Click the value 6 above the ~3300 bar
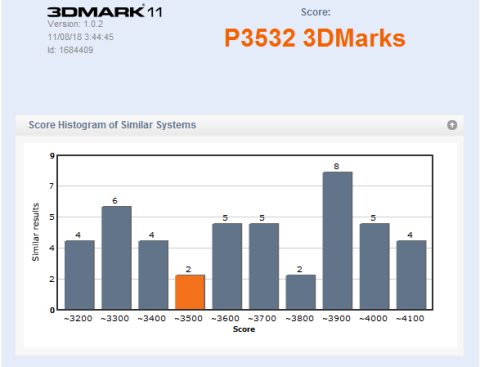 (115, 201)
